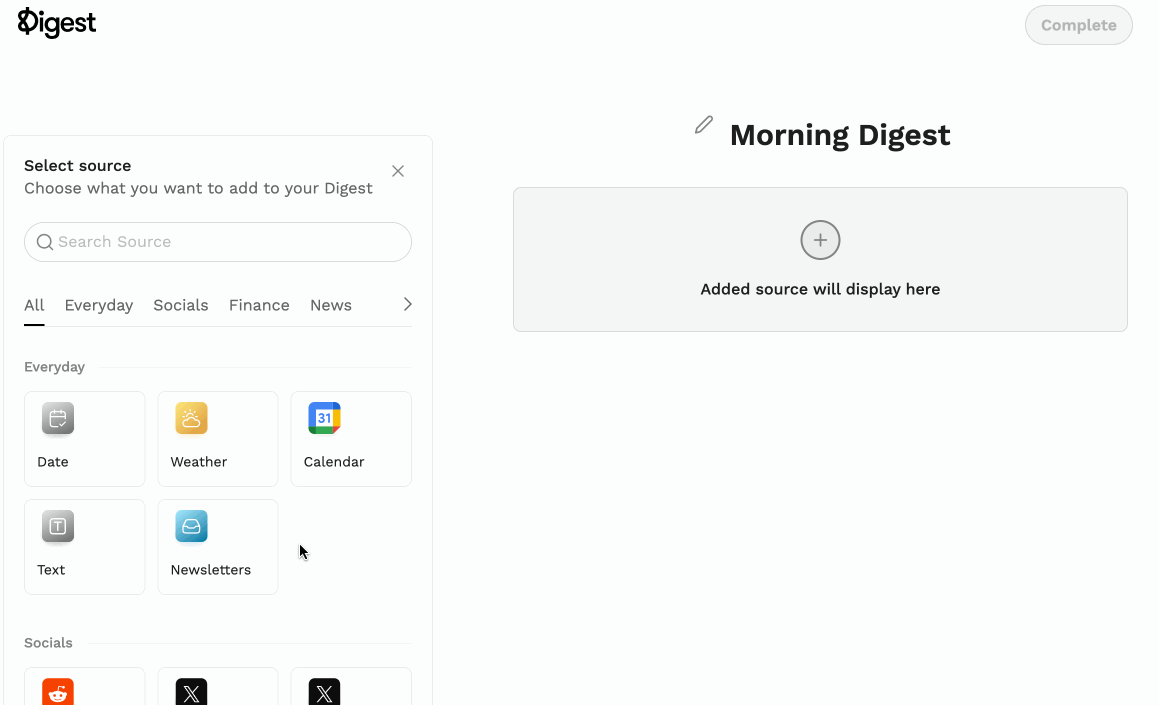Go to Digest logo home
This screenshot has height=705, width=1159.
pos(57,23)
